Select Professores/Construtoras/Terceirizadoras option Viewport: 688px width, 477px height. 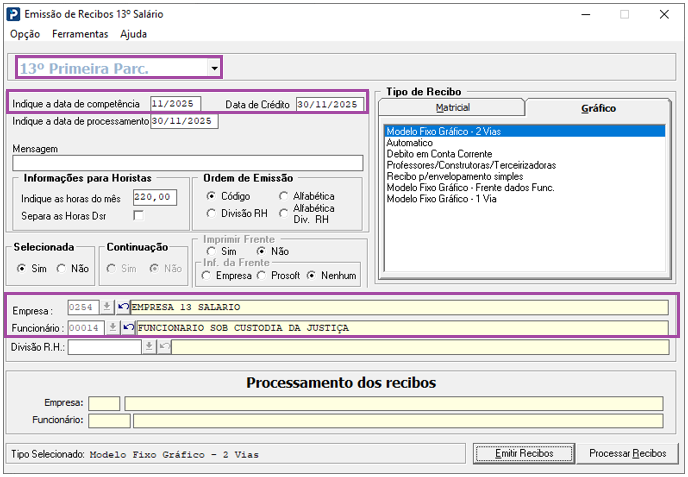point(525,165)
